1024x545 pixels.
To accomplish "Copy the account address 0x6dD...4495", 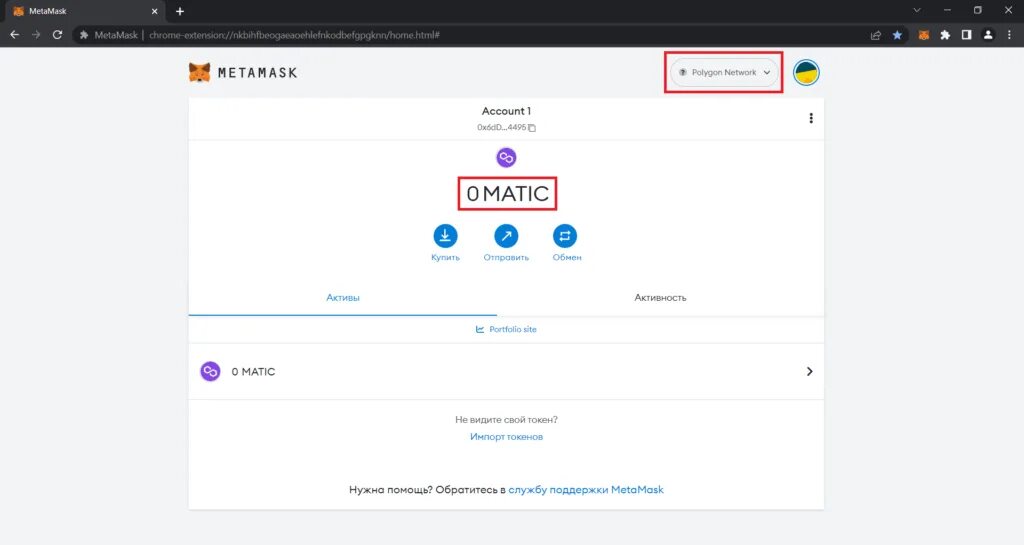I will click(x=532, y=128).
